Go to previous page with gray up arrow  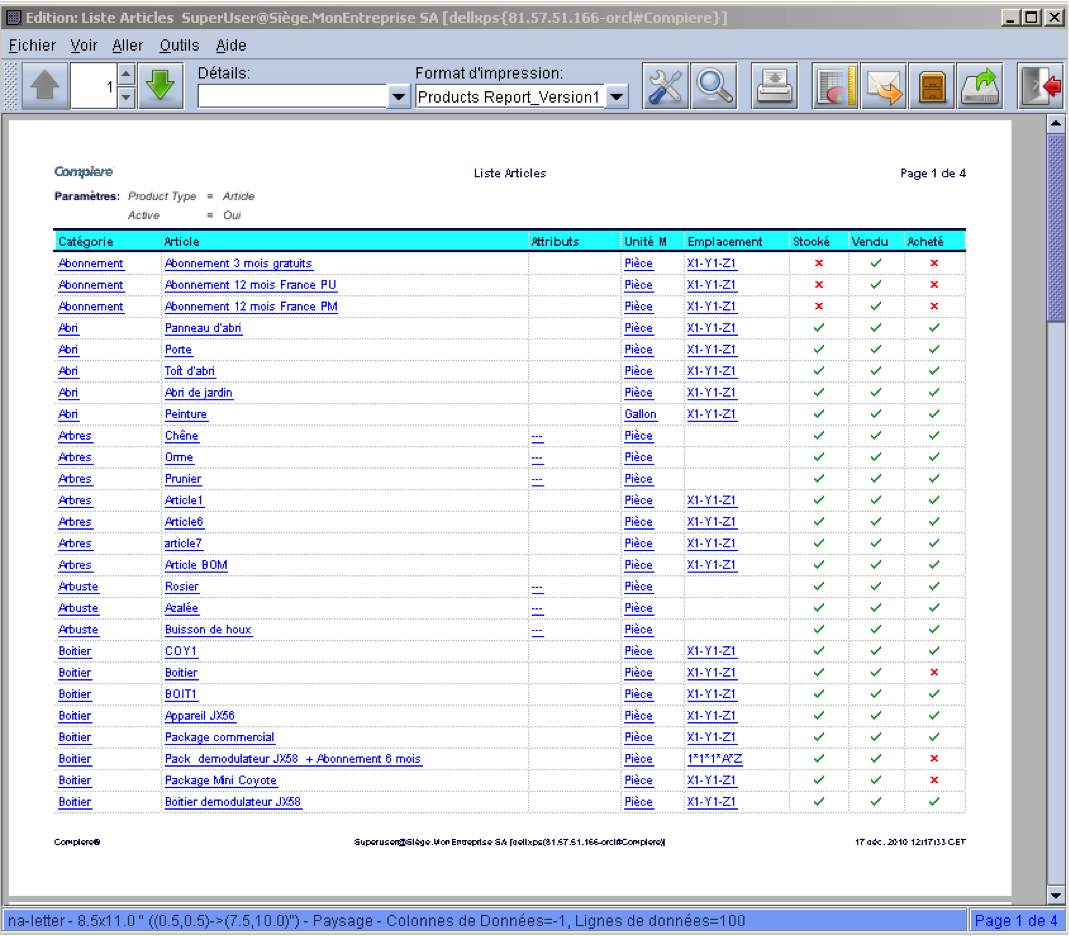(45, 86)
